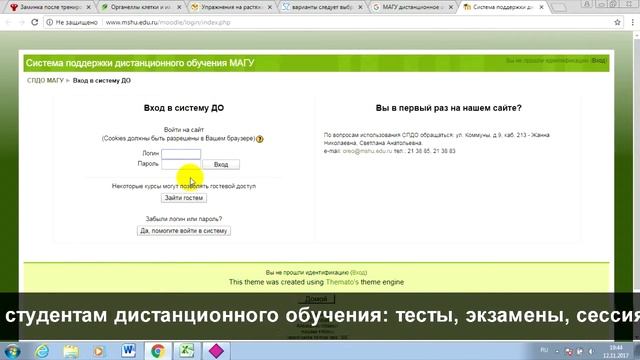Switch to 'варианты следует выбр' tab
The width and height of the screenshot is (640, 360).
322,7
